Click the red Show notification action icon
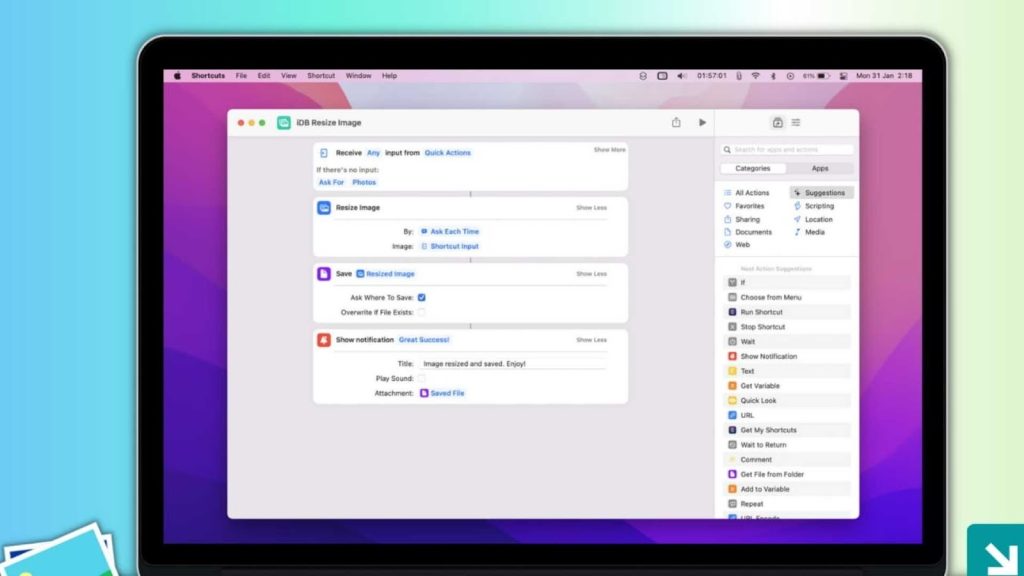 pos(324,340)
